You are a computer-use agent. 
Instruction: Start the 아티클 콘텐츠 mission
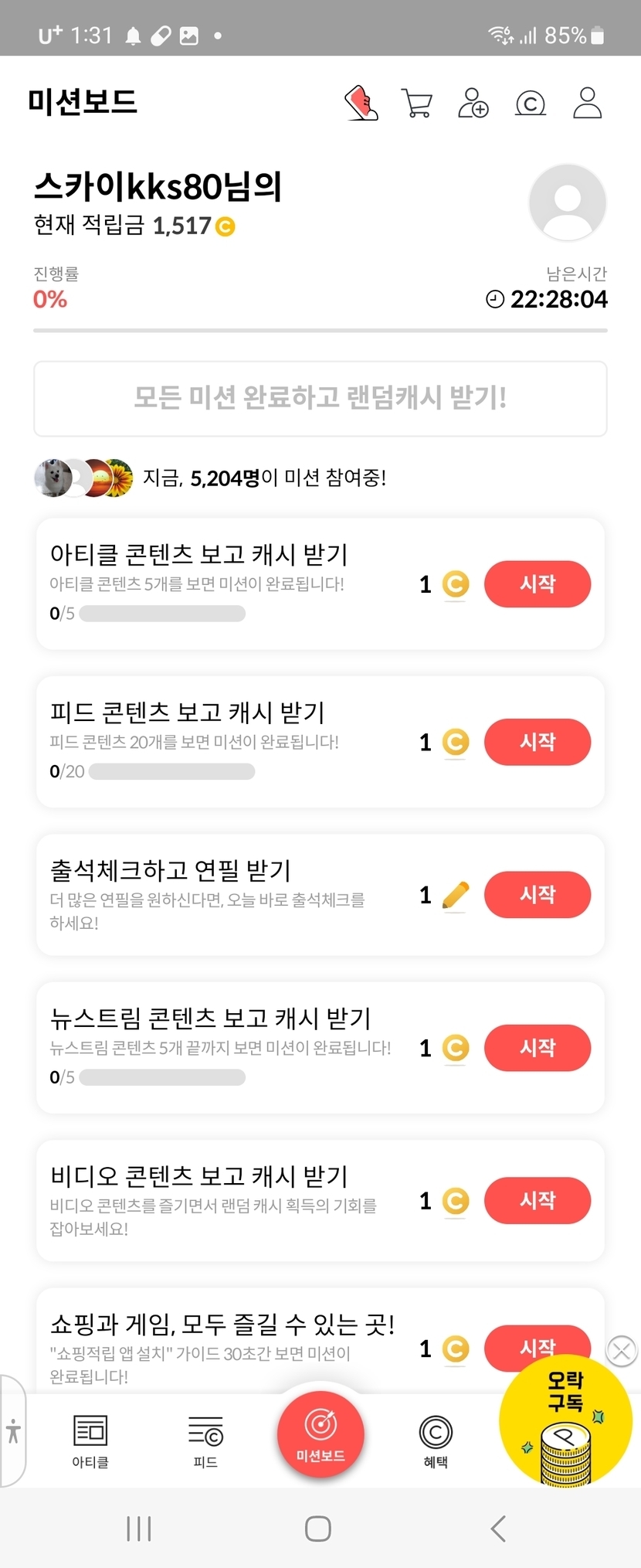click(x=538, y=584)
